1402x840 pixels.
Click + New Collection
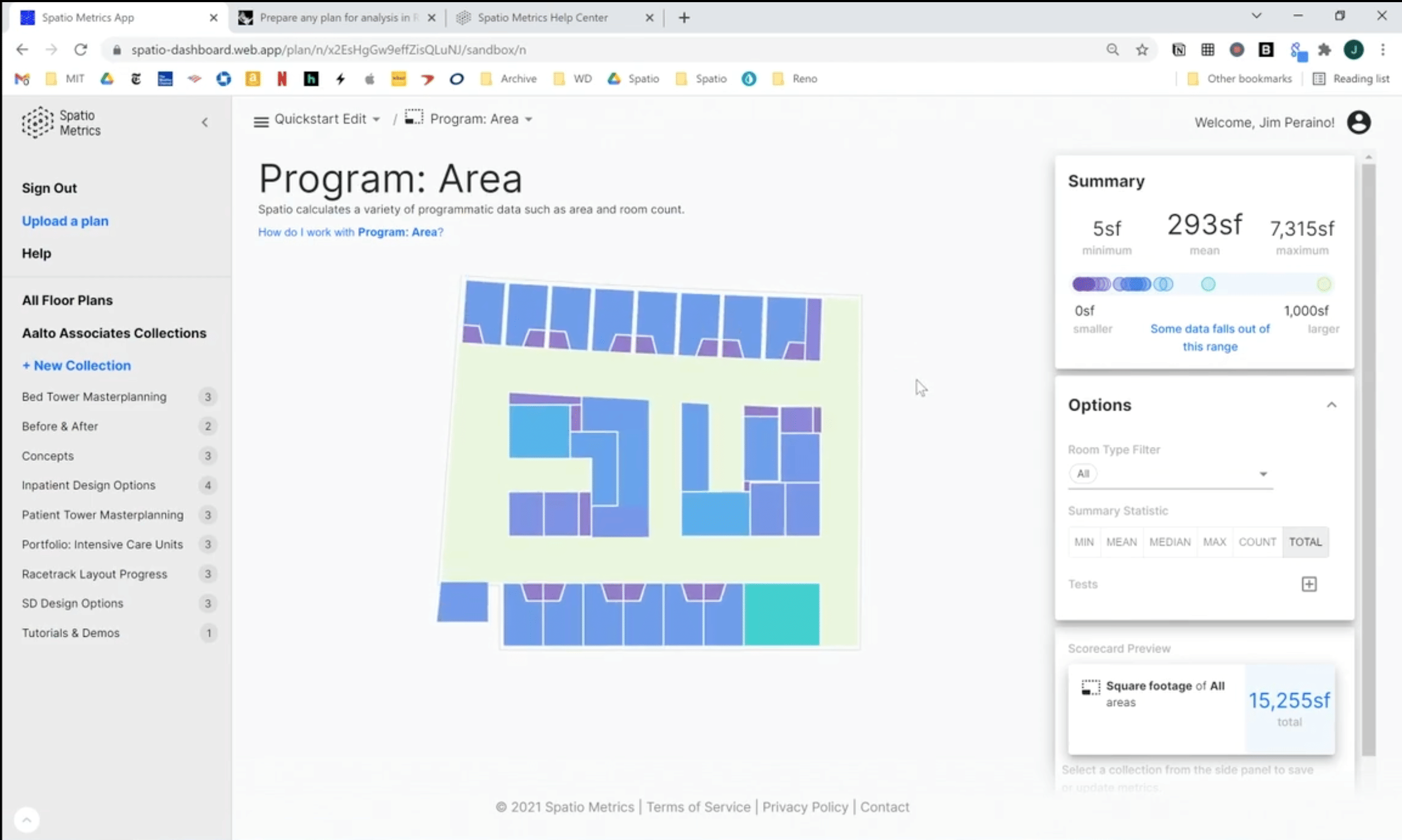click(76, 365)
